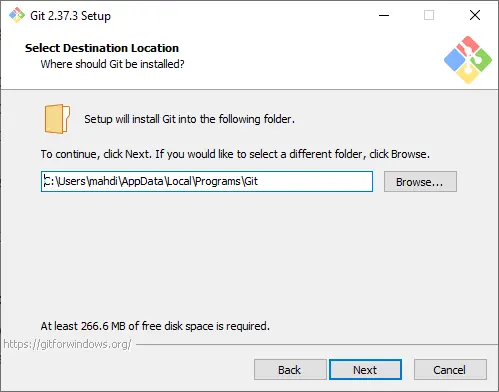Screen dimensions: 499x392
Task: Click inside the installation path field
Action: (x=207, y=181)
